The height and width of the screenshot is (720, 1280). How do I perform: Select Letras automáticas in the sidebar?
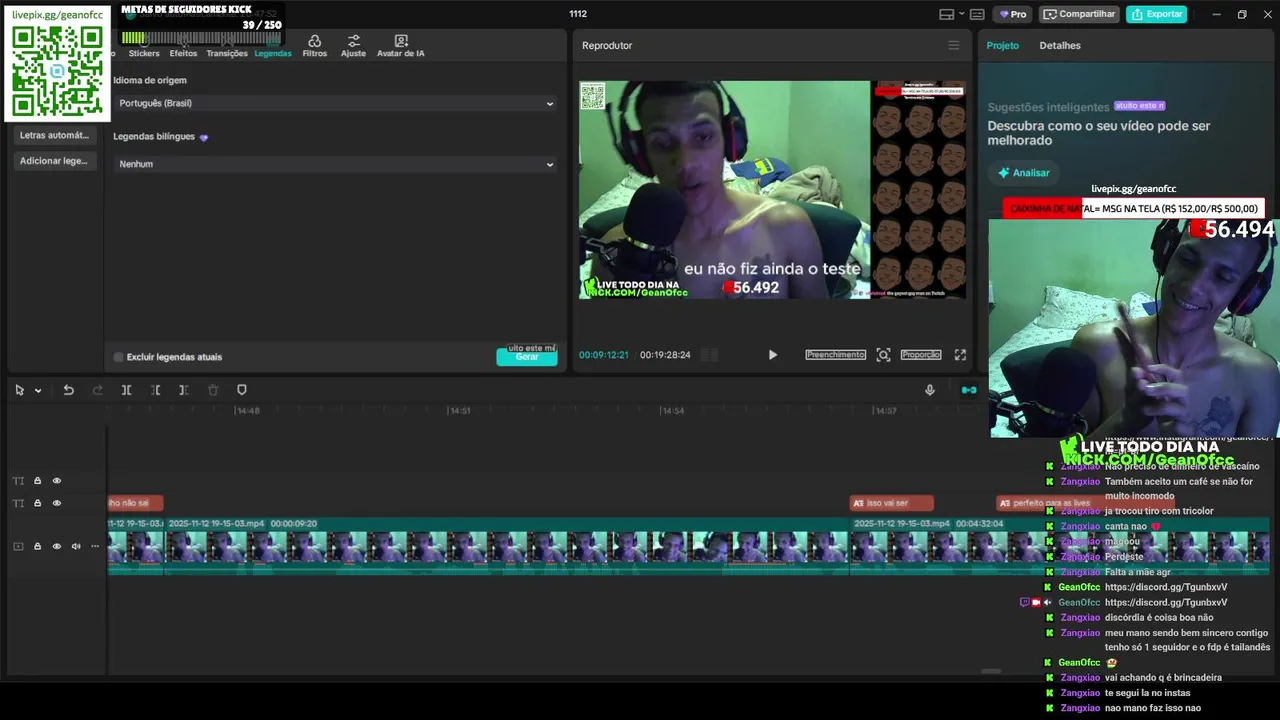pyautogui.click(x=55, y=135)
